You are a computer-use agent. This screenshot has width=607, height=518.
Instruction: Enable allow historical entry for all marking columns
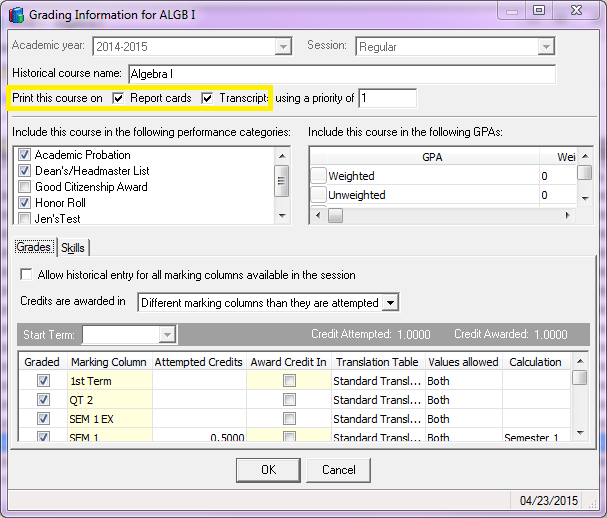(x=26, y=274)
